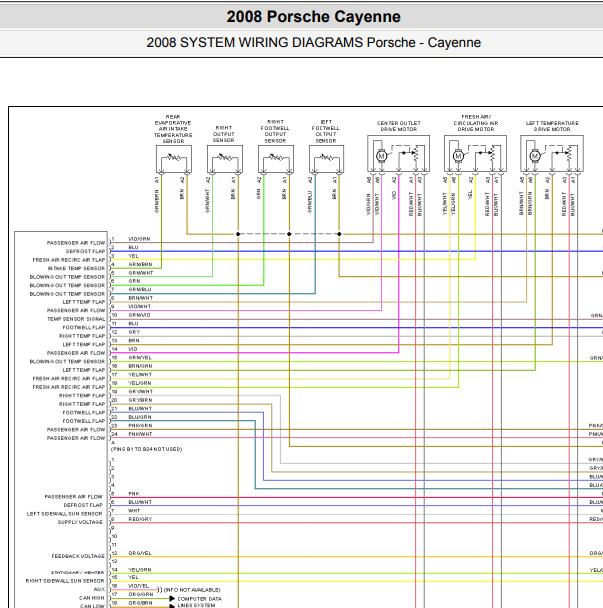Image resolution: width=603 pixels, height=608 pixels.
Task: Click the VIO/YEL wire label at pin 16
Action: click(x=138, y=586)
